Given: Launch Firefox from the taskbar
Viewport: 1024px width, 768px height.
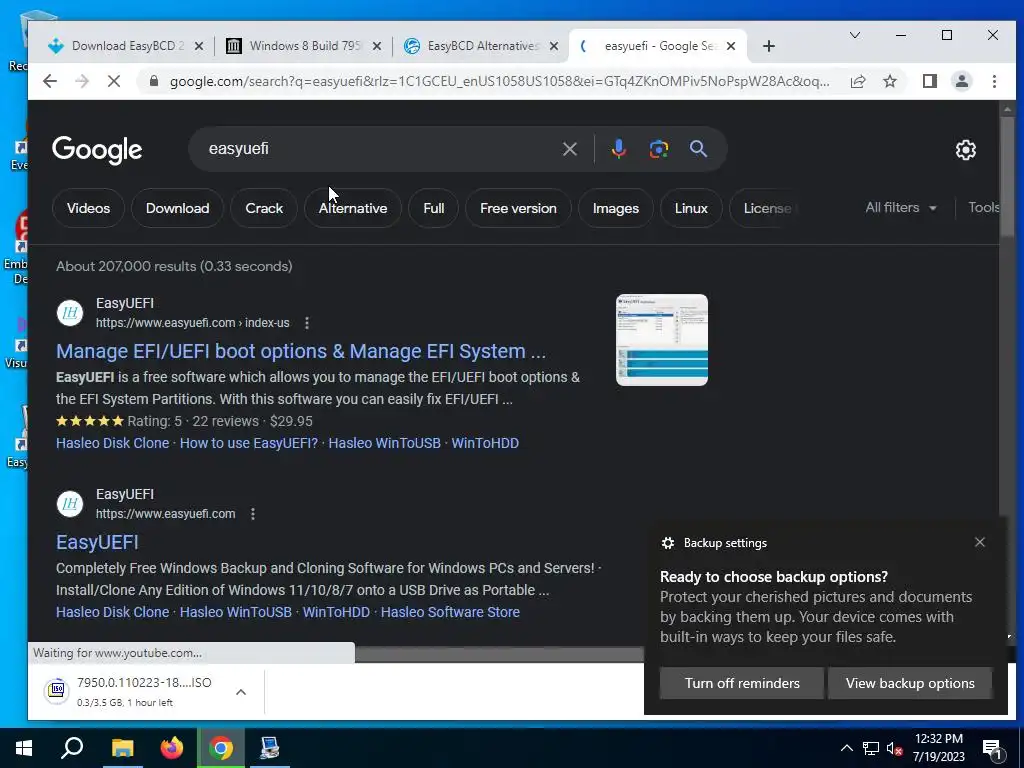Looking at the screenshot, I should click(x=172, y=748).
